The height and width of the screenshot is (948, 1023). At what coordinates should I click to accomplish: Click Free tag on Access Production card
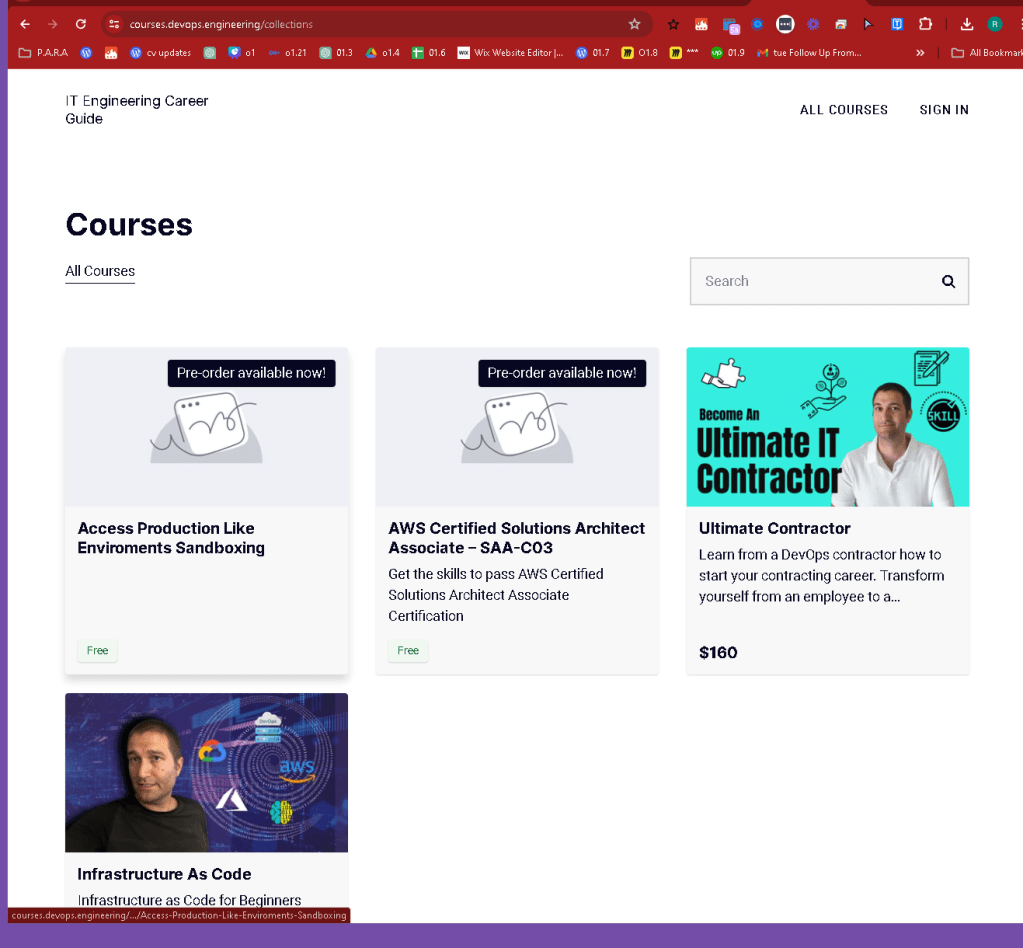tap(97, 650)
